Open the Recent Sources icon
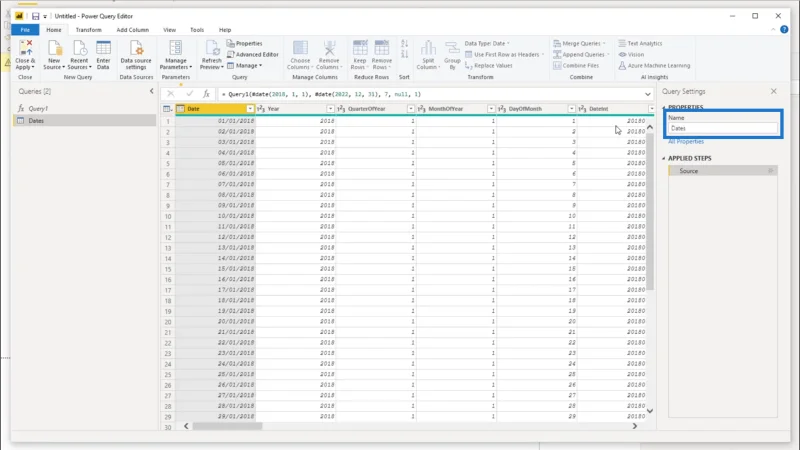 (x=79, y=55)
